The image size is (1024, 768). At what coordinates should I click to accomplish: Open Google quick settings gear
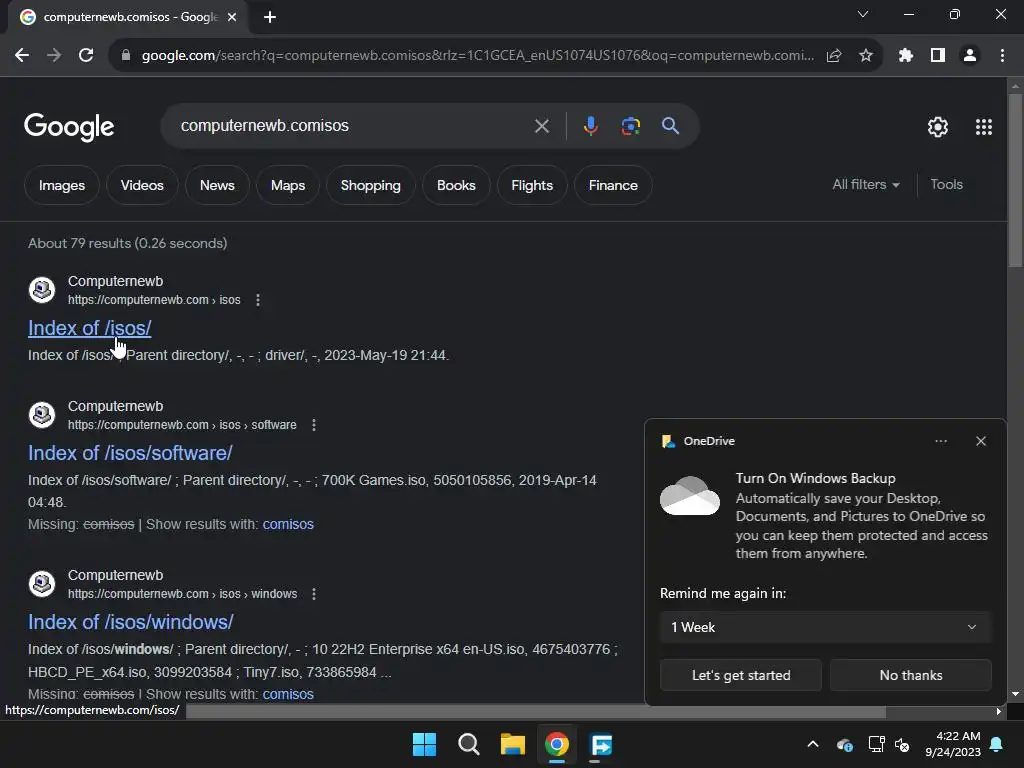[938, 127]
